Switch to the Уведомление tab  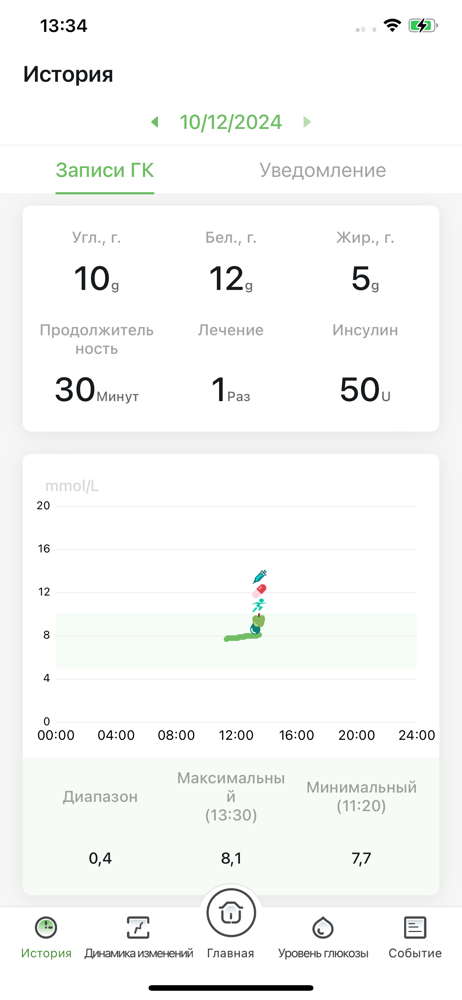322,170
